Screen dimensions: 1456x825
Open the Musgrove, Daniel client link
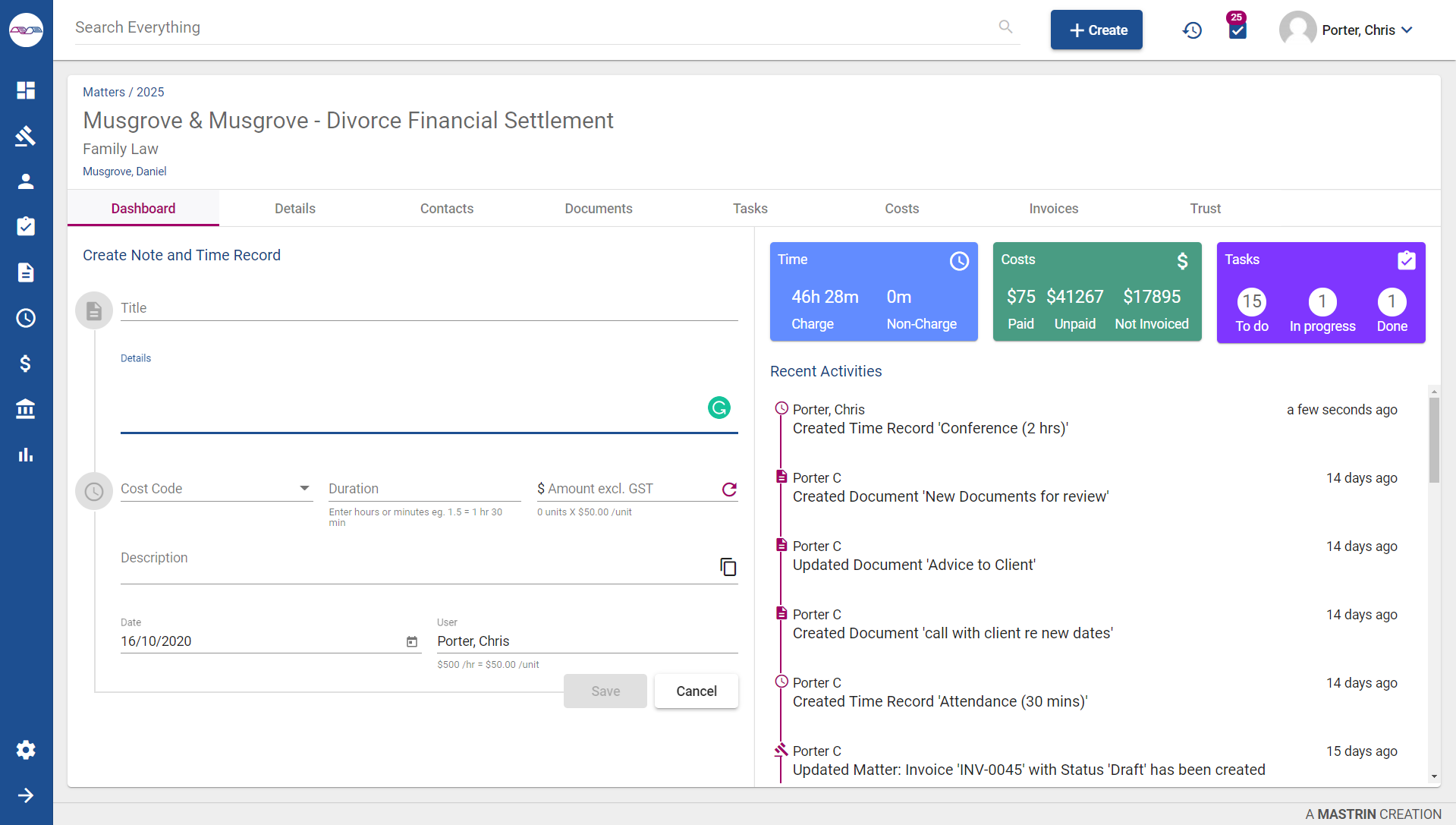(x=124, y=171)
